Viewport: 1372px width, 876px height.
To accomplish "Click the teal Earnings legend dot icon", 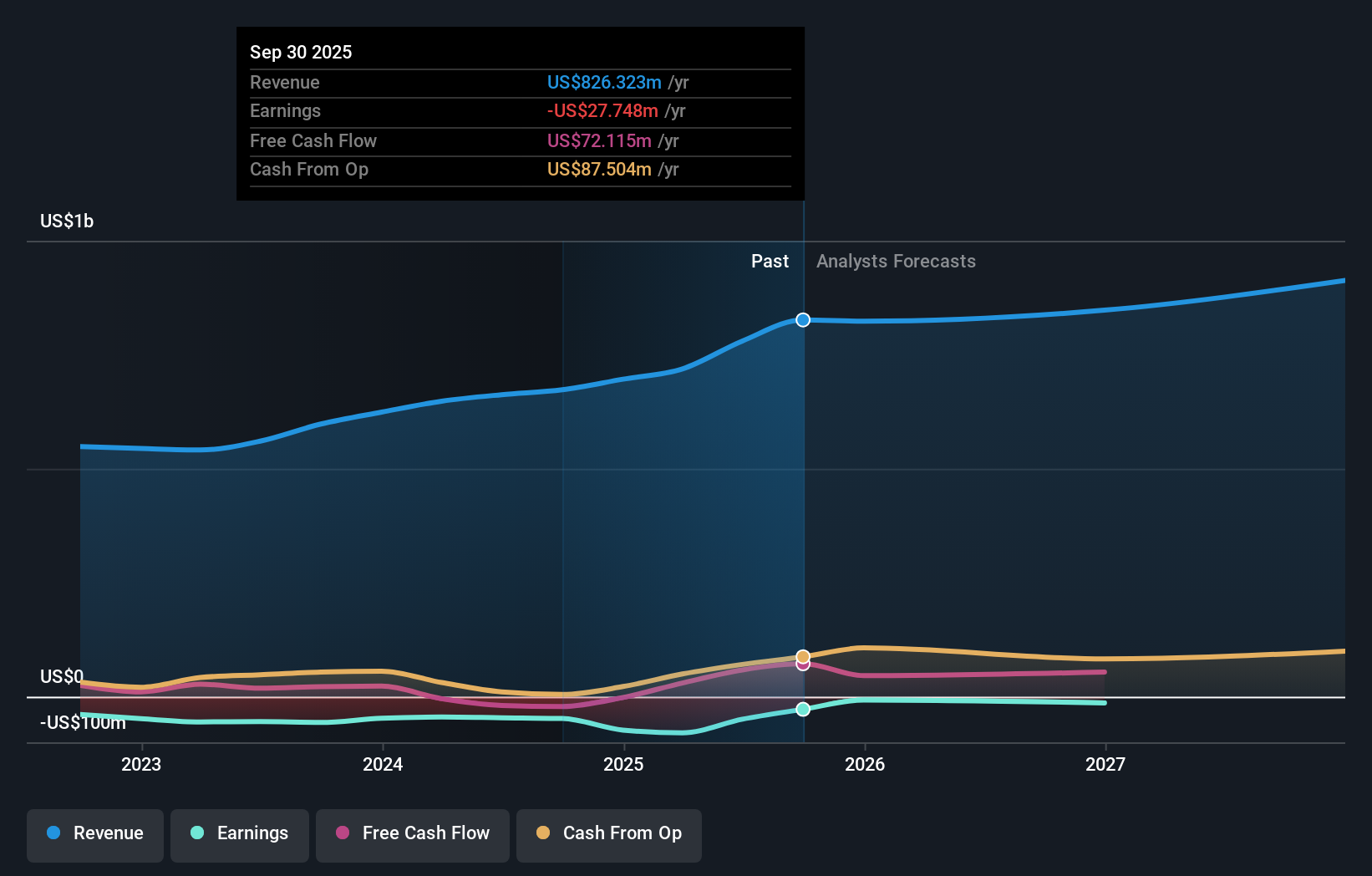I will point(196,834).
